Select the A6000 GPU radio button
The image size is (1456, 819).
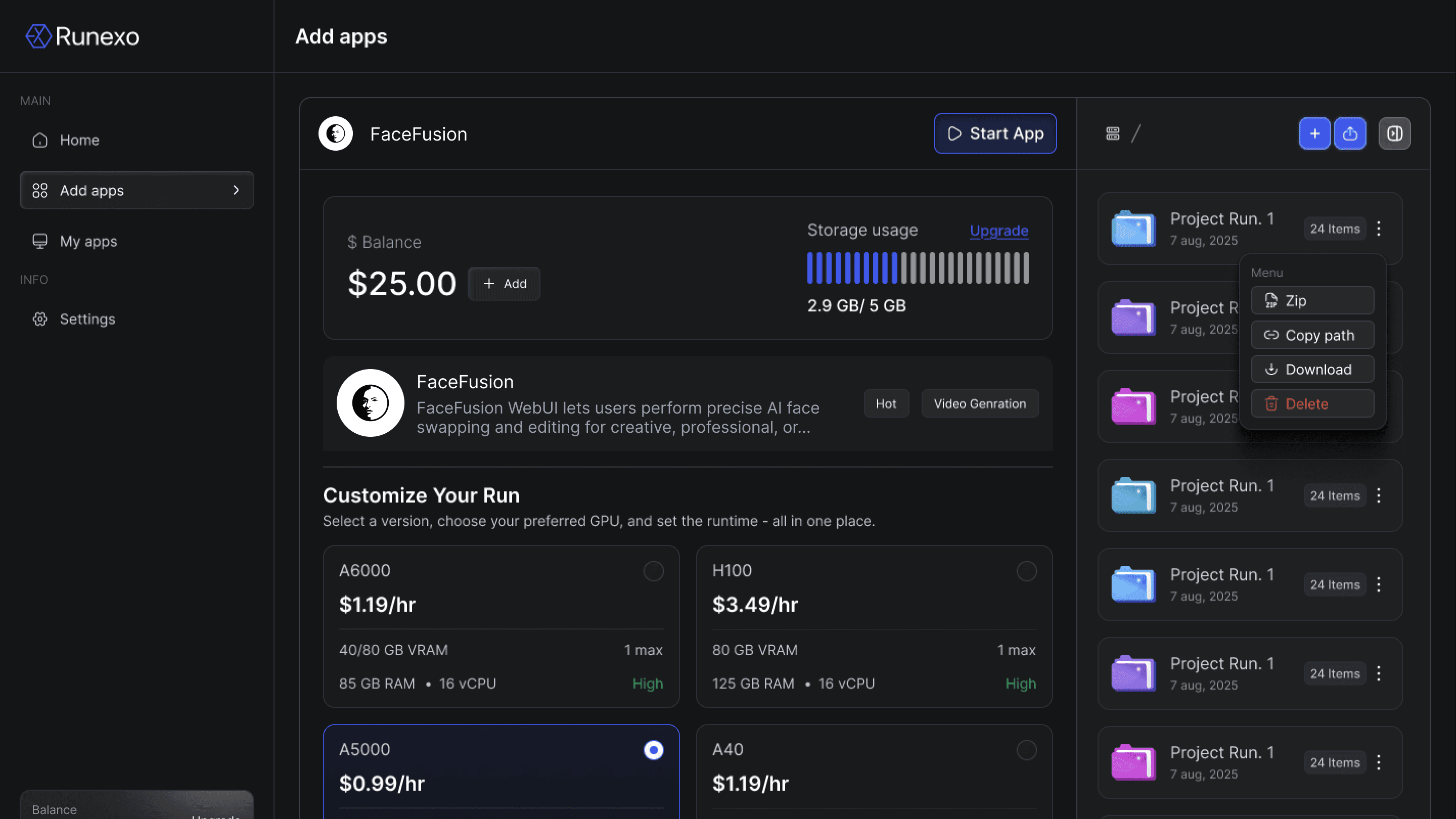(653, 571)
